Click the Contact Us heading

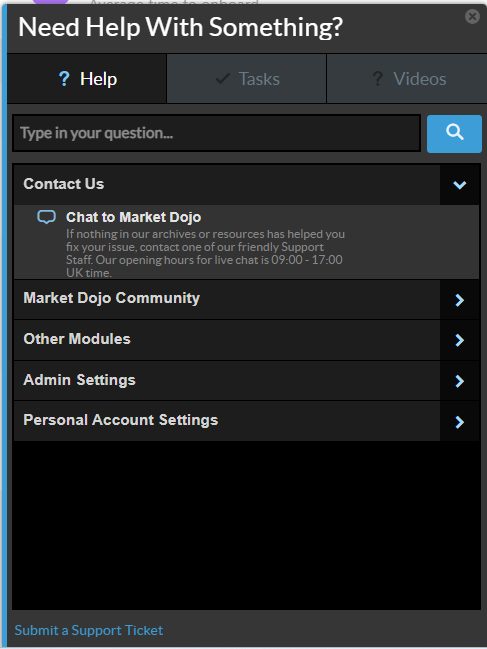coord(64,184)
